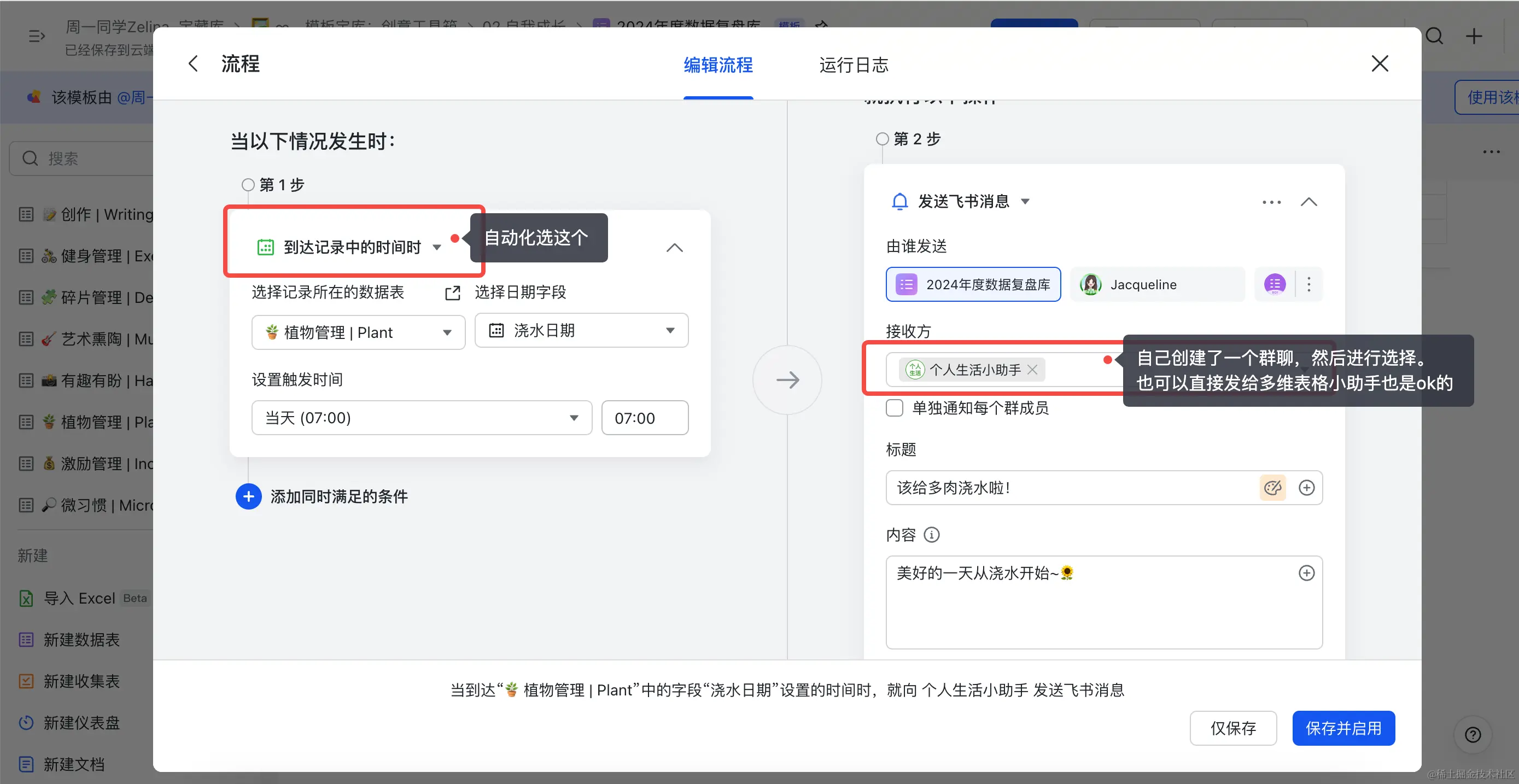Open the 植物管理 | Plant table dropdown
The width and height of the screenshot is (1519, 784).
click(358, 332)
